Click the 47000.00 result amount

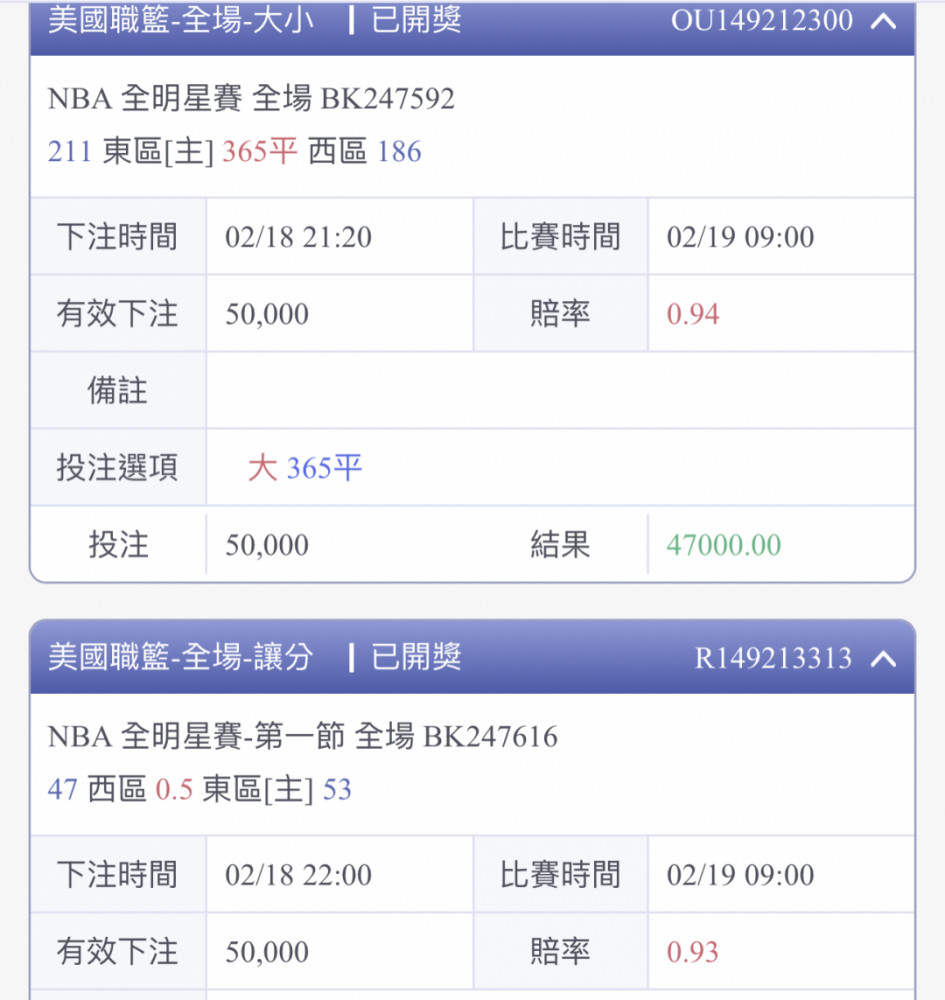click(x=723, y=545)
